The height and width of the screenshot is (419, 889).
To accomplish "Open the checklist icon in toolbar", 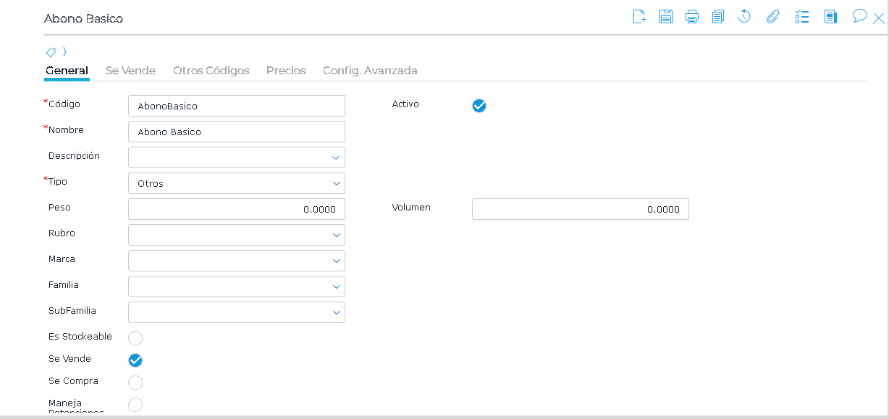I will tap(801, 16).
